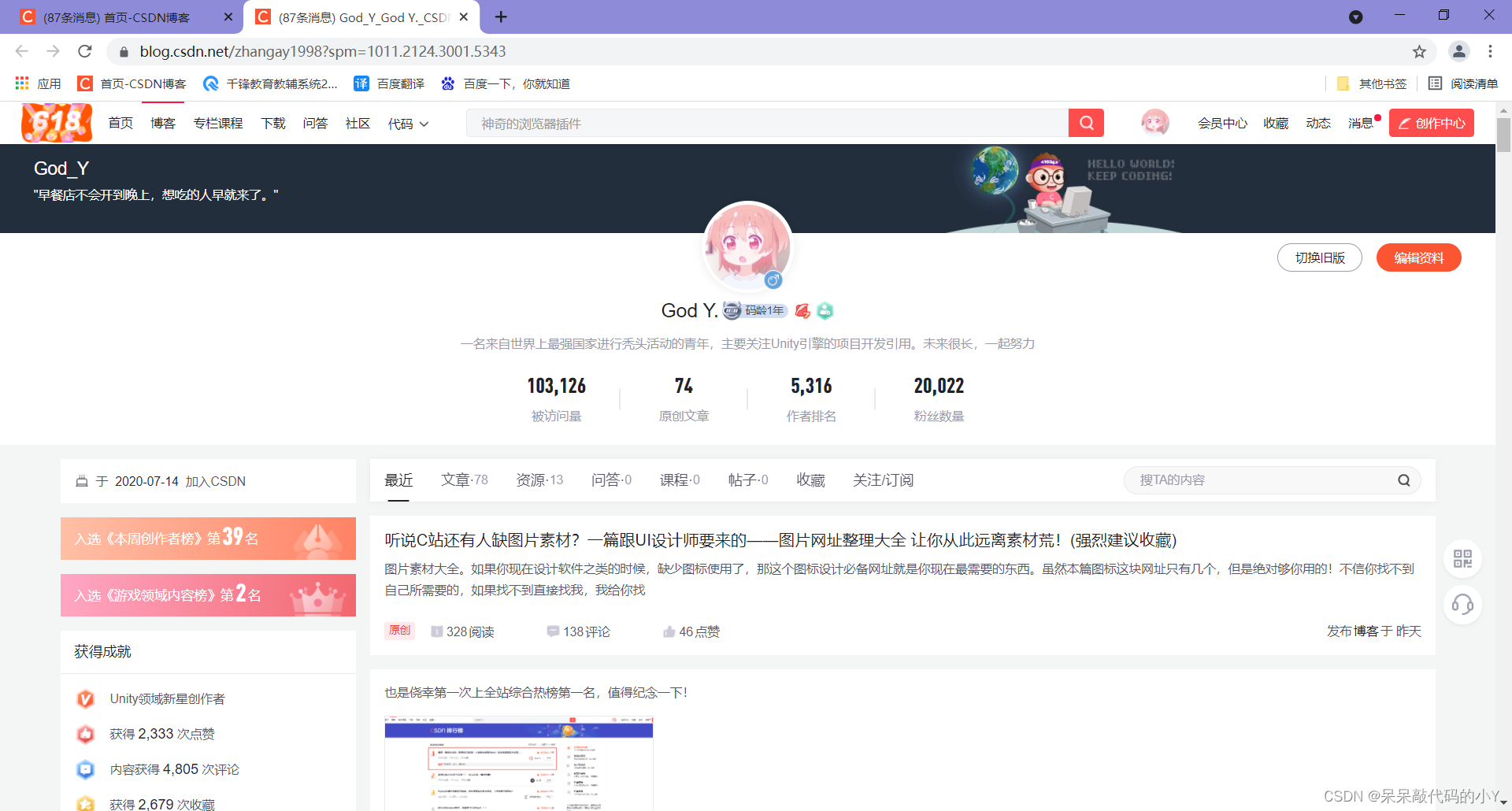Select the 问答·0 tab

point(611,480)
